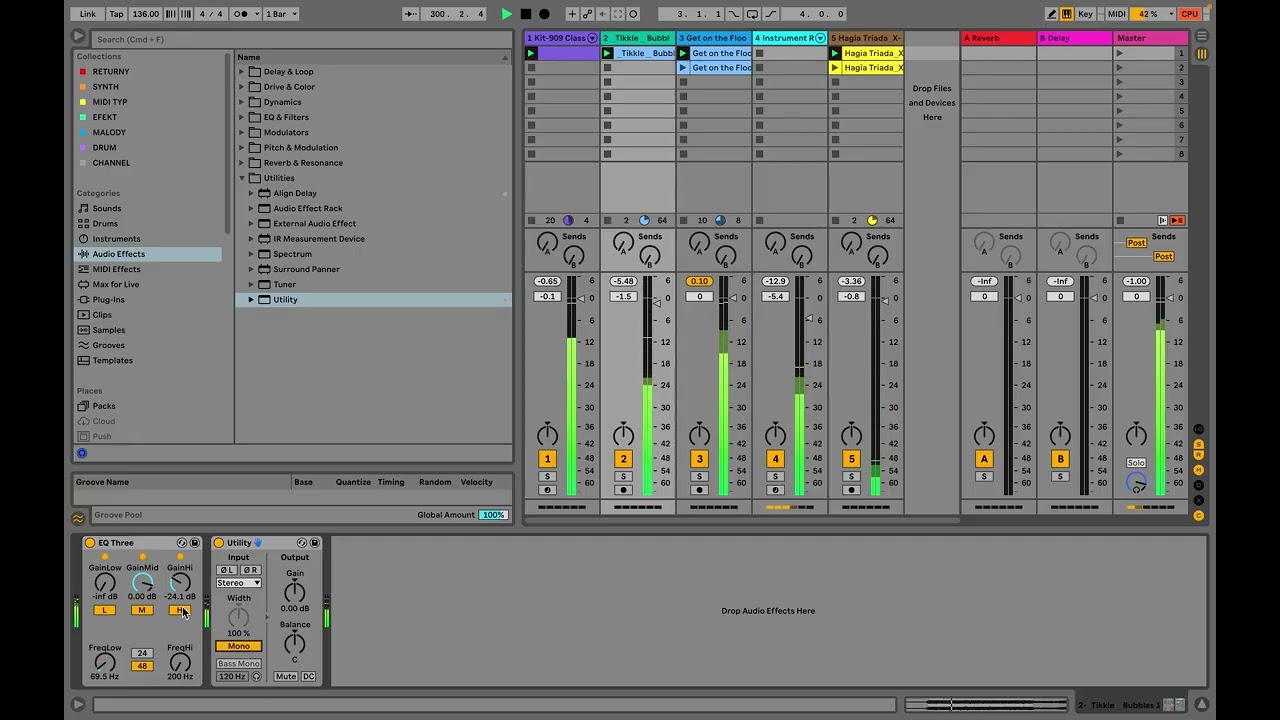1280x720 pixels.
Task: Toggle EQ Three device activator
Action: tap(90, 543)
